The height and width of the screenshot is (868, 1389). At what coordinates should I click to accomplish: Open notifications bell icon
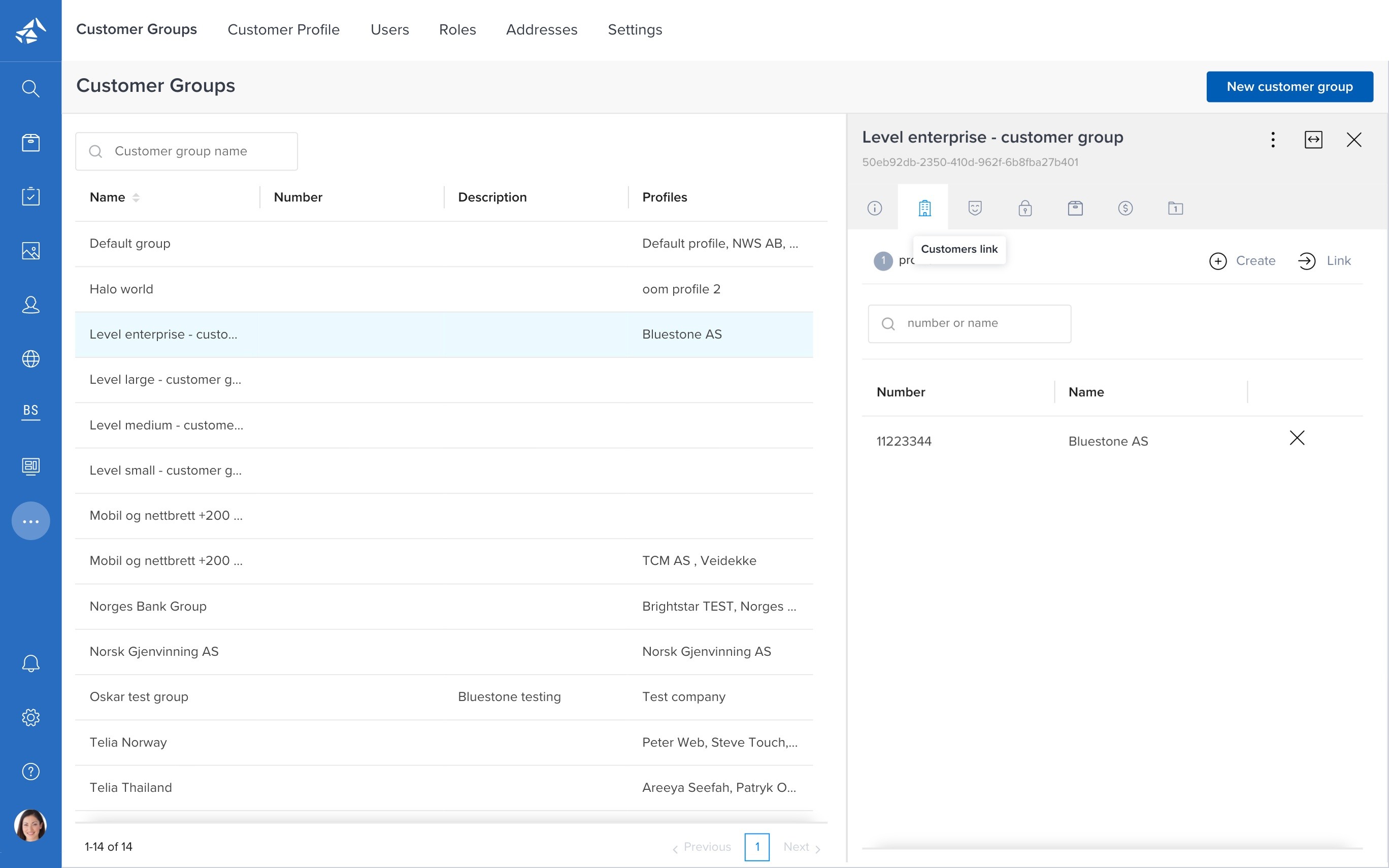(x=30, y=663)
